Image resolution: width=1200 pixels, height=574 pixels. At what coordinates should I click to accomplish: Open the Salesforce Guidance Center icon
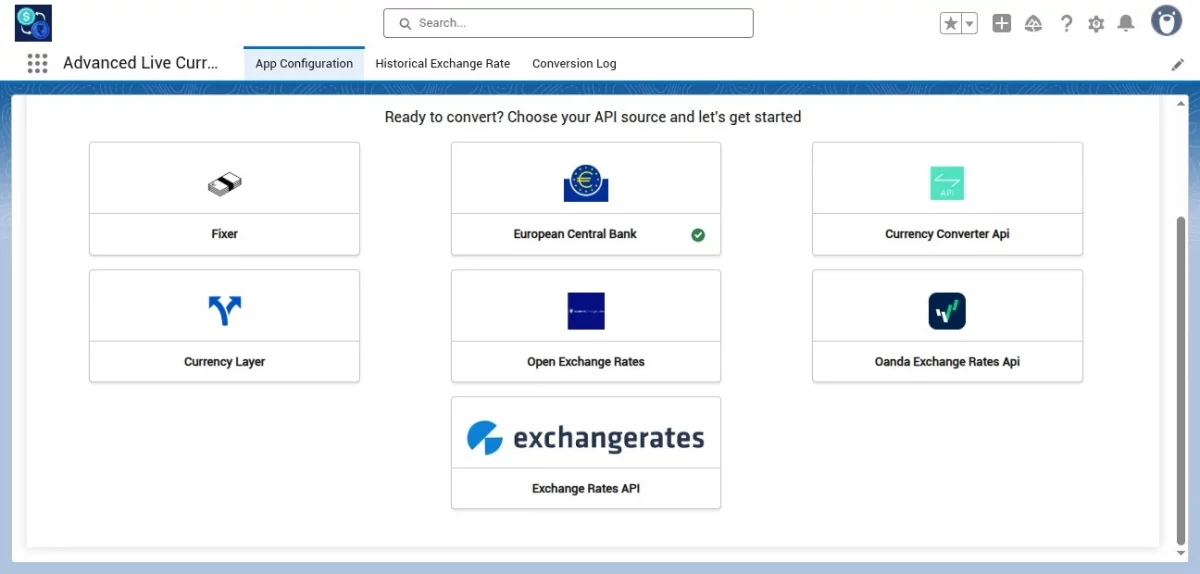pos(1034,23)
